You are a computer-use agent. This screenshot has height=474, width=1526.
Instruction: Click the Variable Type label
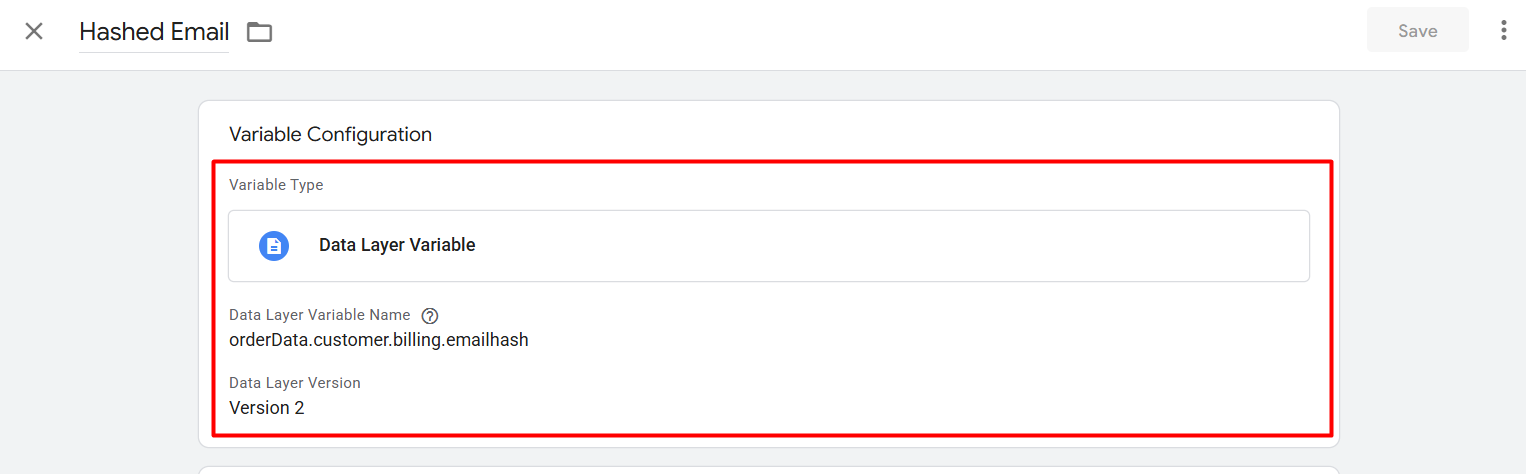[276, 185]
